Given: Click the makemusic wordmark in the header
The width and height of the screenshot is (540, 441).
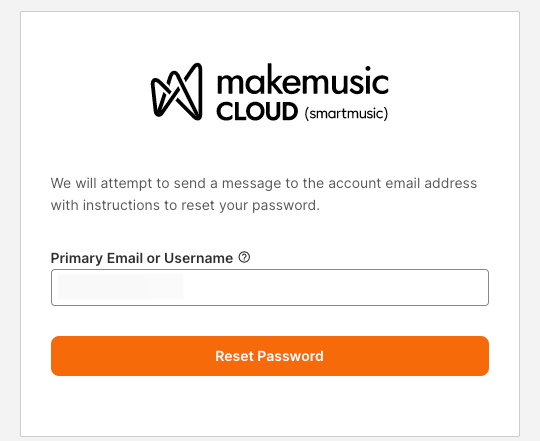Looking at the screenshot, I should coord(303,80).
